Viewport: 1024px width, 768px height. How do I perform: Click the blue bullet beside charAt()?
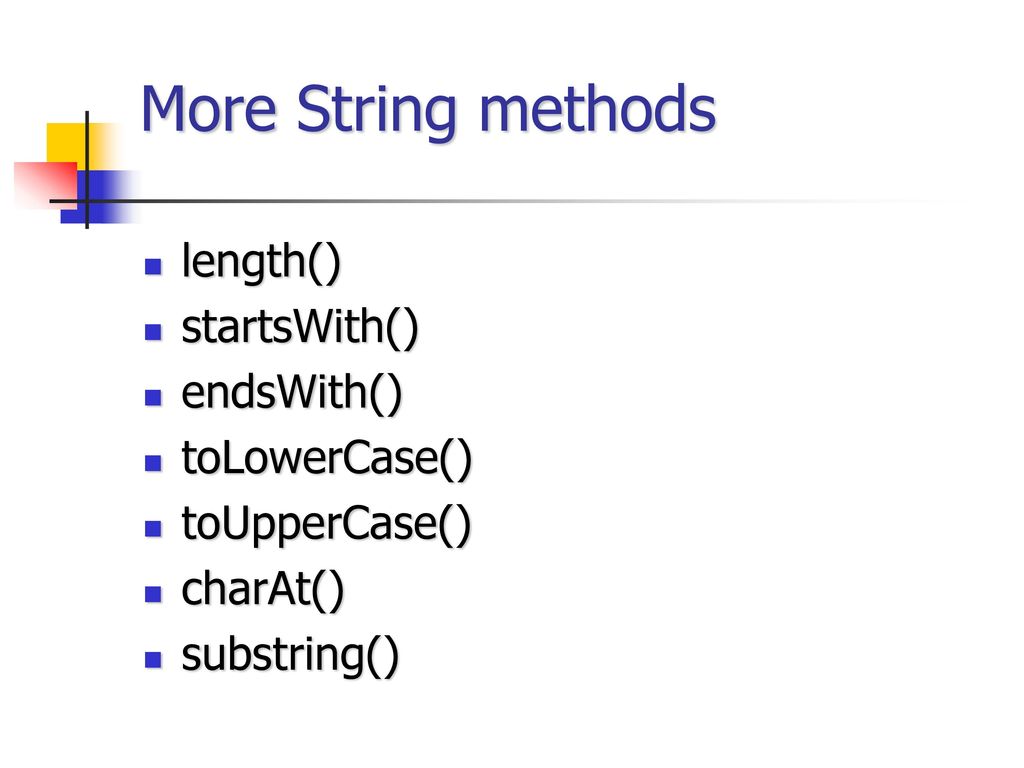tap(153, 594)
